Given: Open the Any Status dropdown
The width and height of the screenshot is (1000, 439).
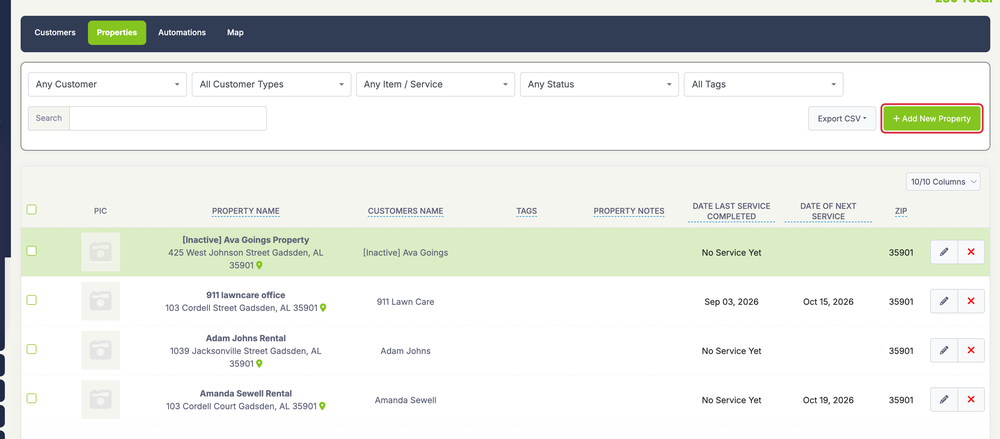Looking at the screenshot, I should click(599, 84).
